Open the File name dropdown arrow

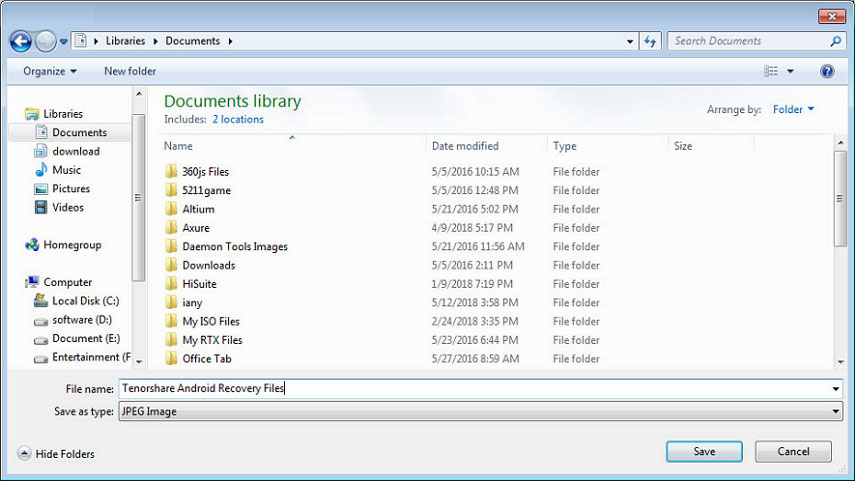(835, 389)
